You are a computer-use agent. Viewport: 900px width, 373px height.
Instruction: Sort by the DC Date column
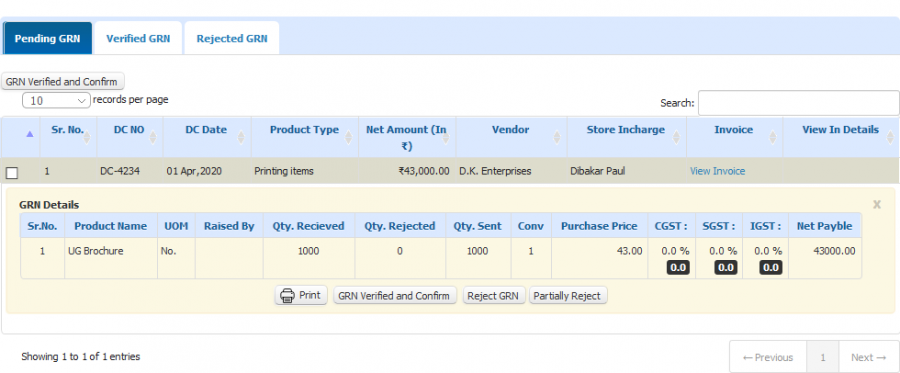tap(207, 137)
